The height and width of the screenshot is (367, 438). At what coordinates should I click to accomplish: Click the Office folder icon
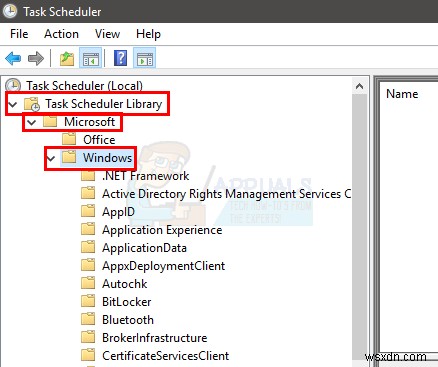69,139
